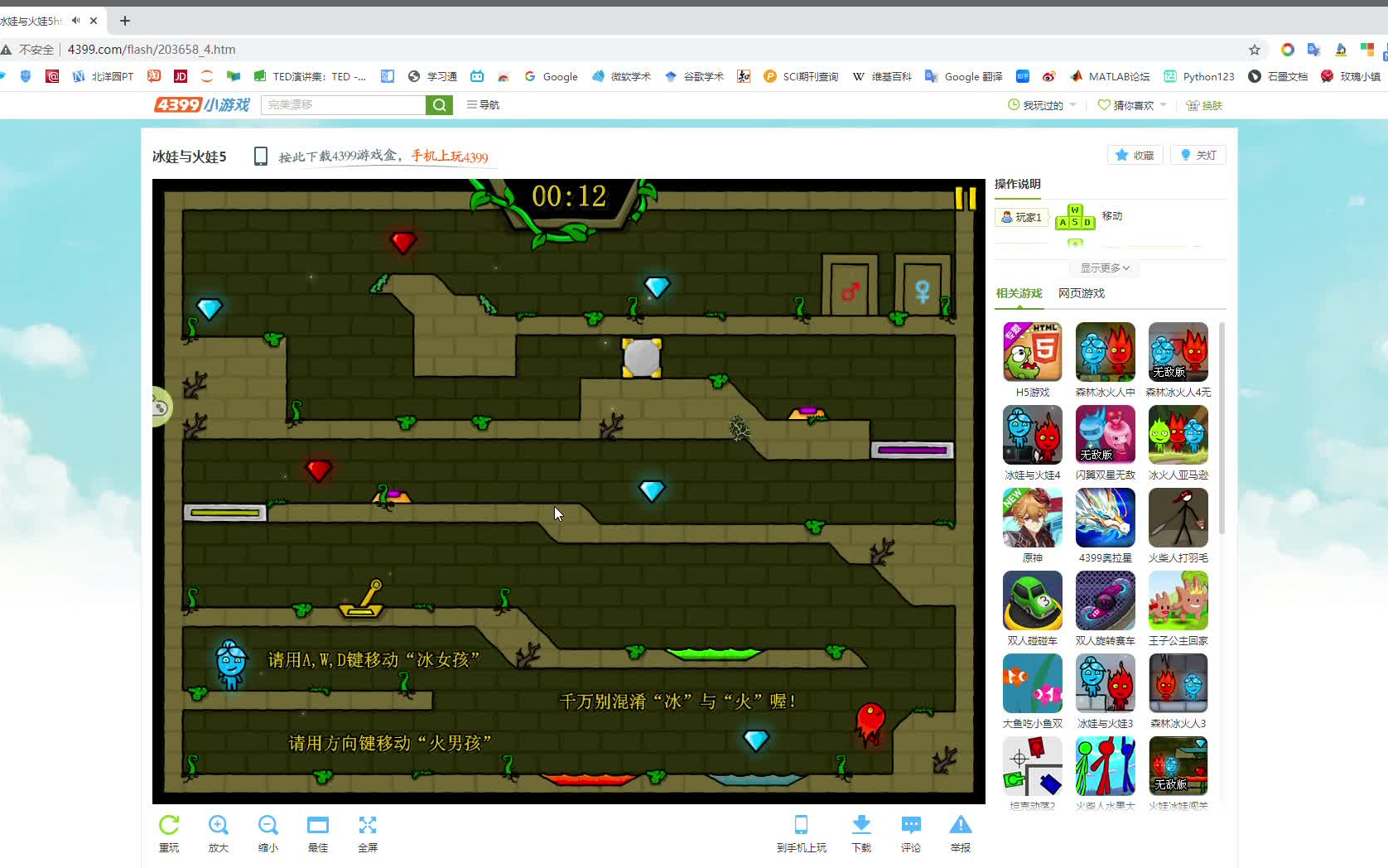Open the 大鱼吃小鱼双 game thumbnail
This screenshot has width=1388, height=868.
[1032, 683]
